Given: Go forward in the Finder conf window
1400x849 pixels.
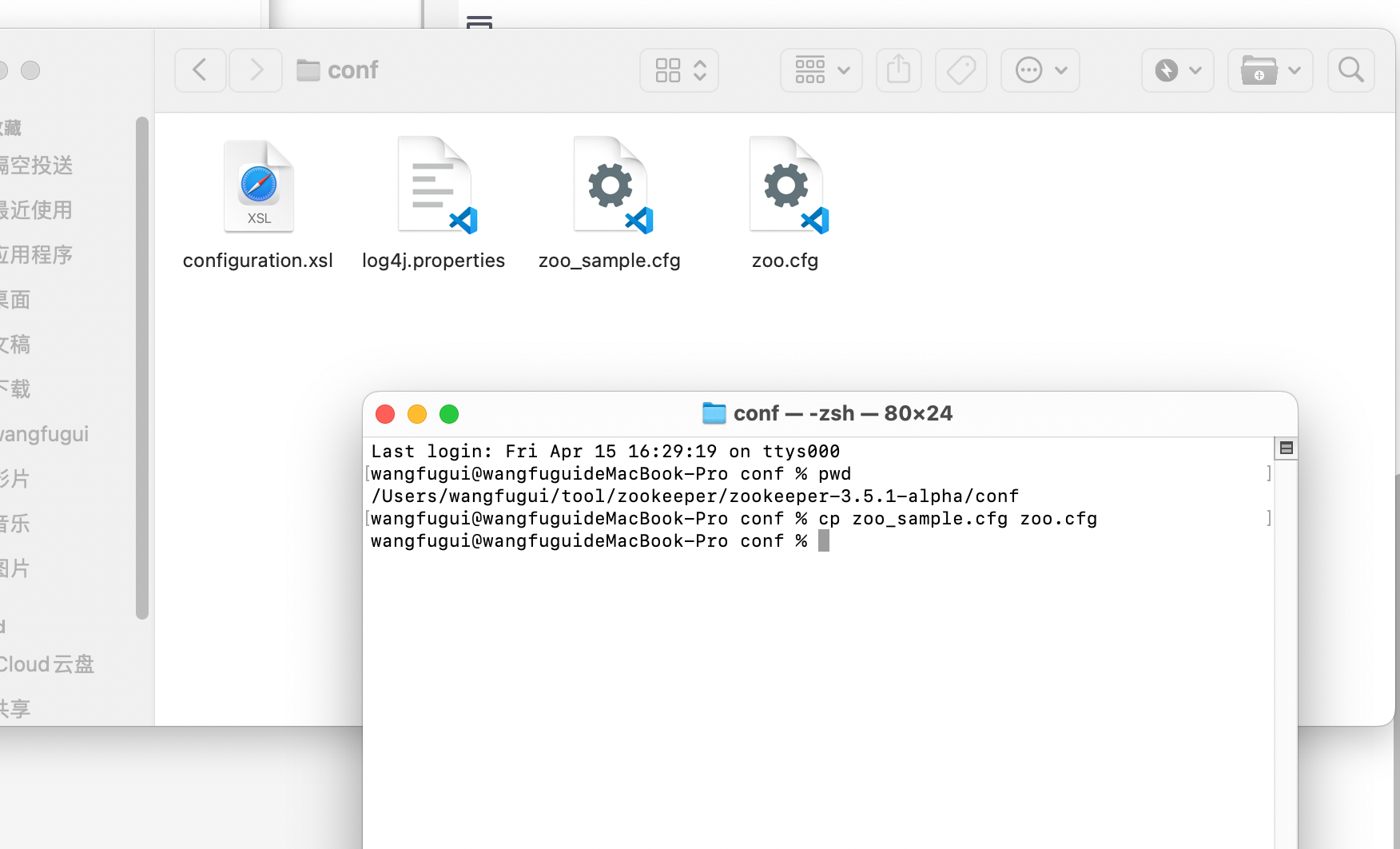Looking at the screenshot, I should (x=256, y=70).
